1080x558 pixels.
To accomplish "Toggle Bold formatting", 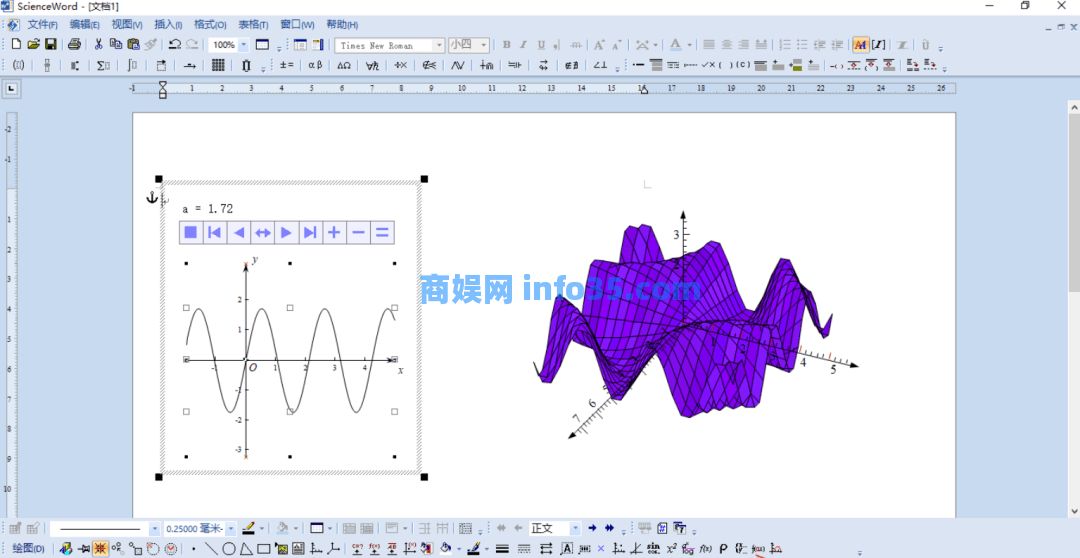I will (507, 45).
